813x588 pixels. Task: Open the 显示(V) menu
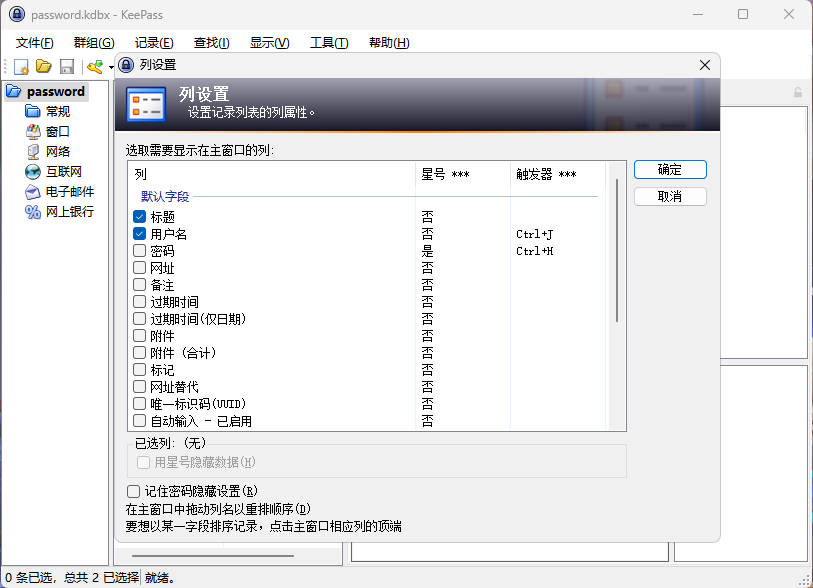(269, 42)
